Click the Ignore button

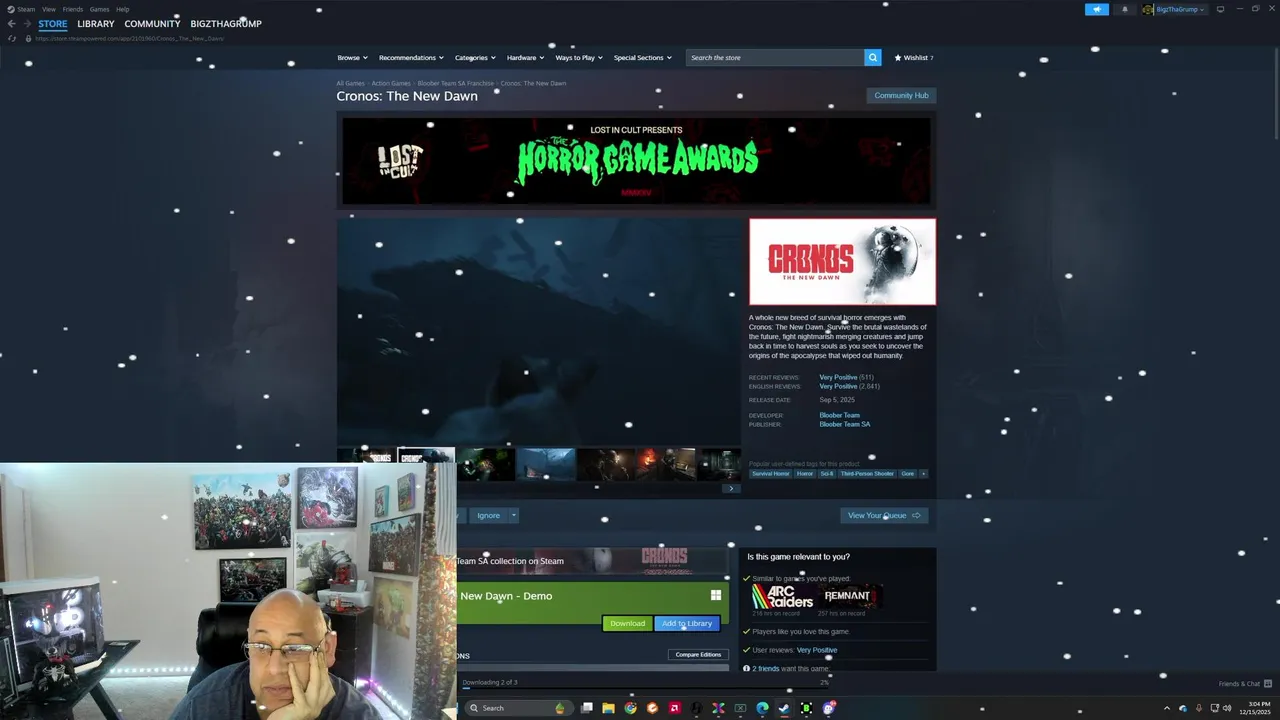click(x=488, y=515)
